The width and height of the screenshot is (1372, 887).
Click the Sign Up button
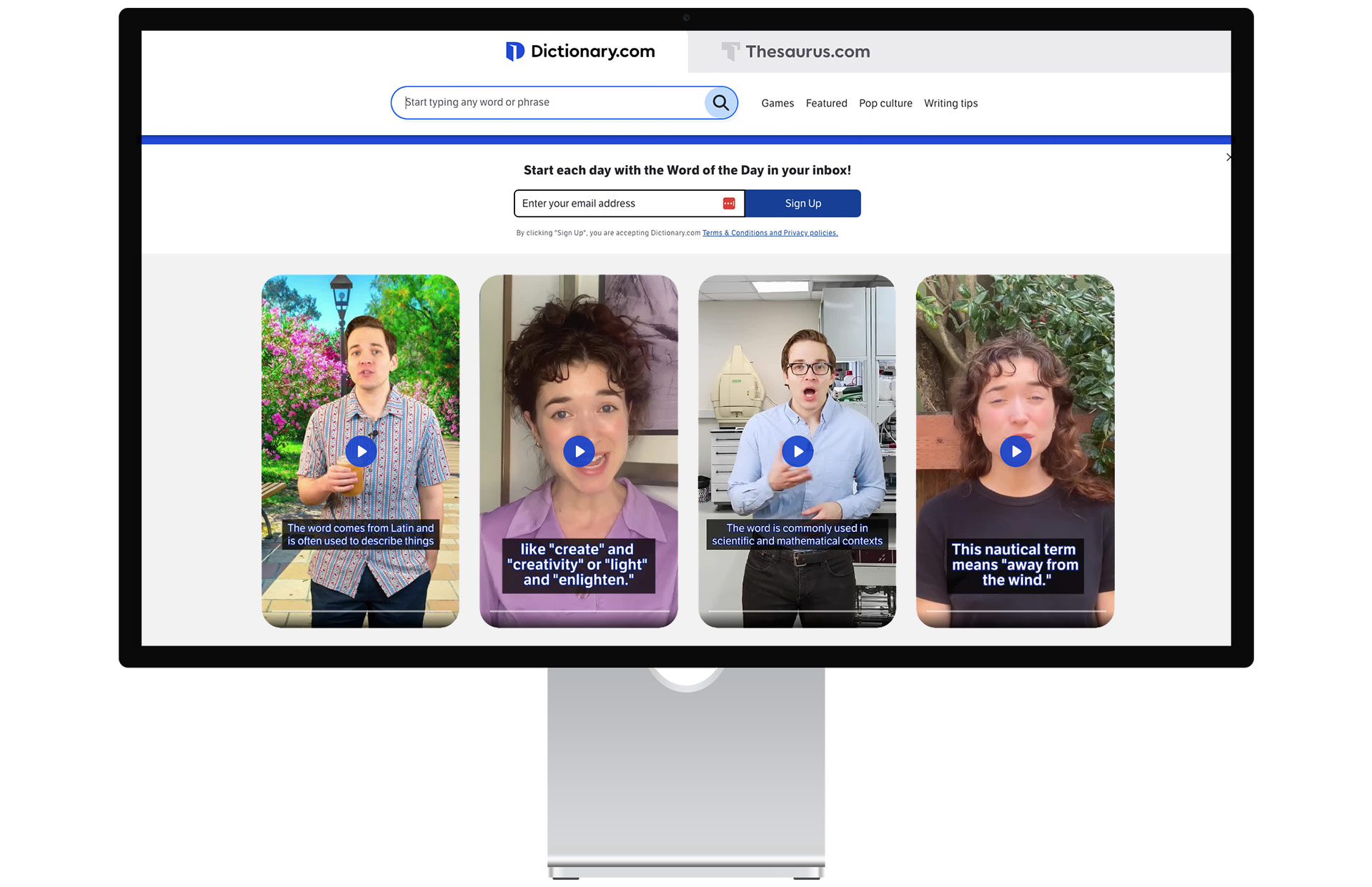(x=803, y=204)
